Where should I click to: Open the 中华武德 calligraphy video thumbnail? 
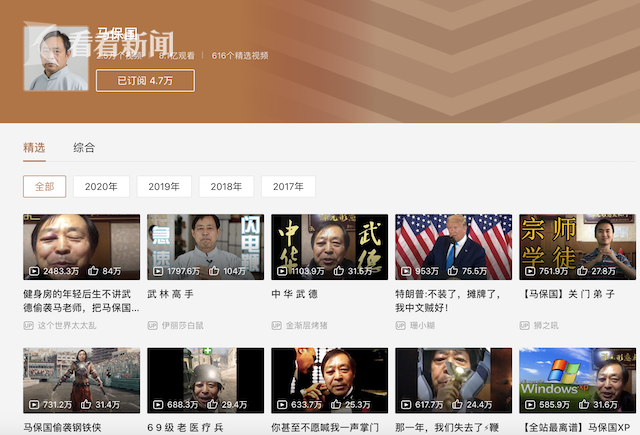click(329, 247)
